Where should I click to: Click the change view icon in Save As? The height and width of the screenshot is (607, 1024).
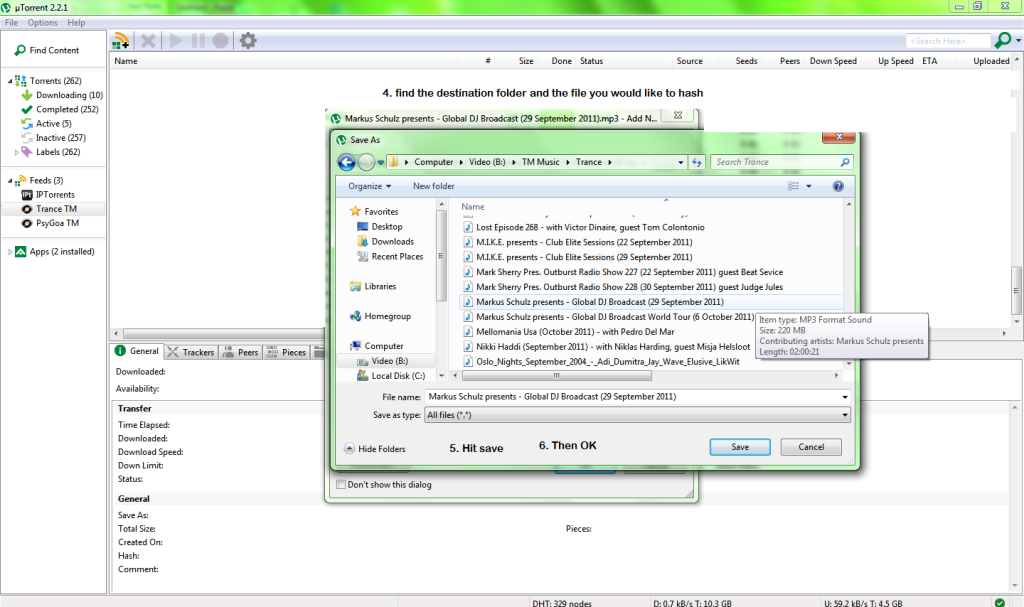point(793,186)
